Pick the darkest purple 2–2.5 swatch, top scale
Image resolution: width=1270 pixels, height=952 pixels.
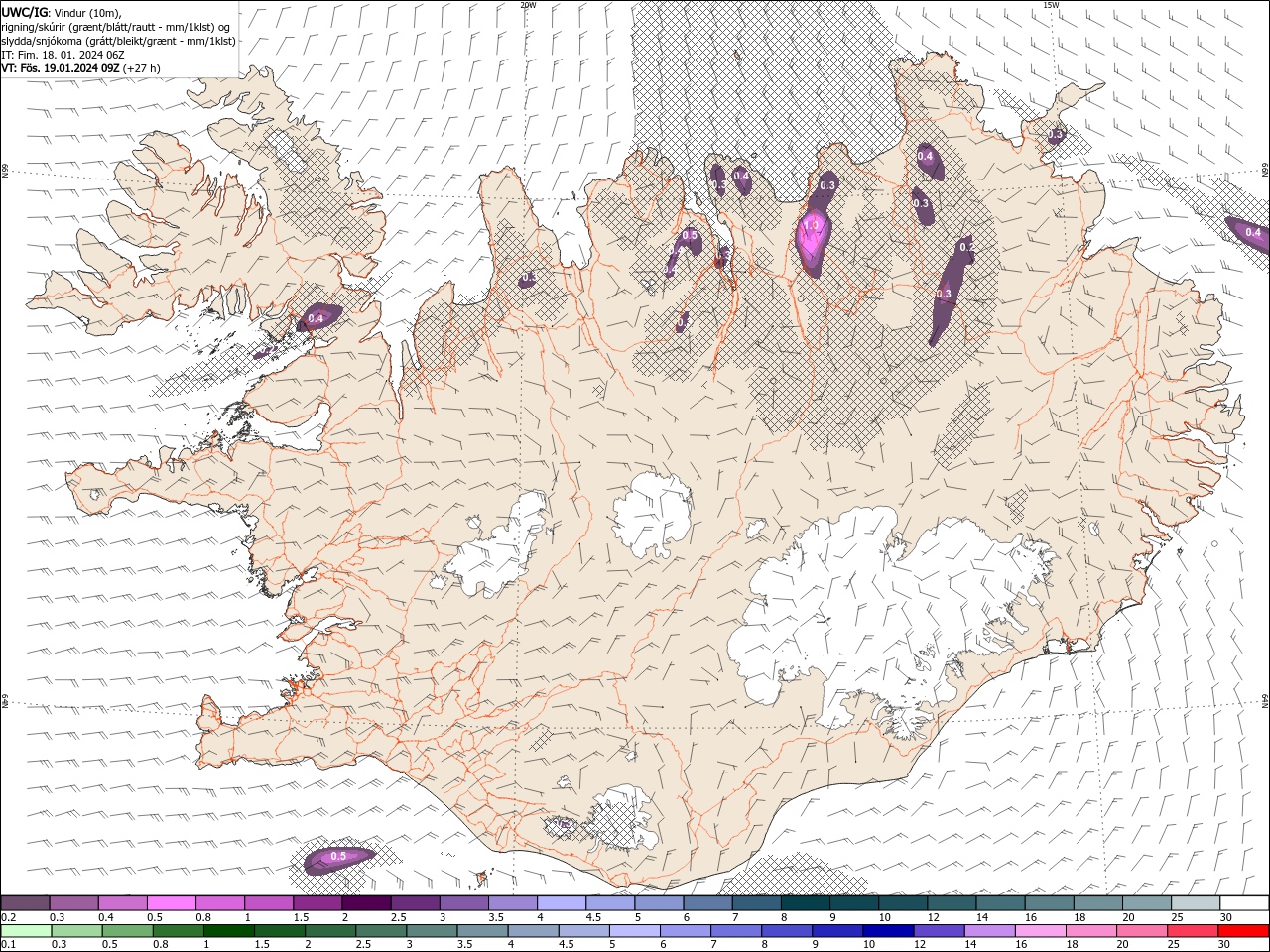366,902
